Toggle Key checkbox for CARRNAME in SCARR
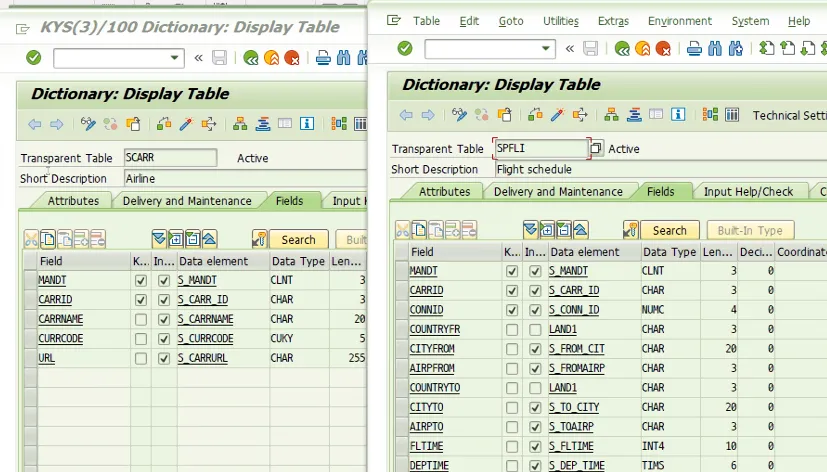 pyautogui.click(x=140, y=319)
